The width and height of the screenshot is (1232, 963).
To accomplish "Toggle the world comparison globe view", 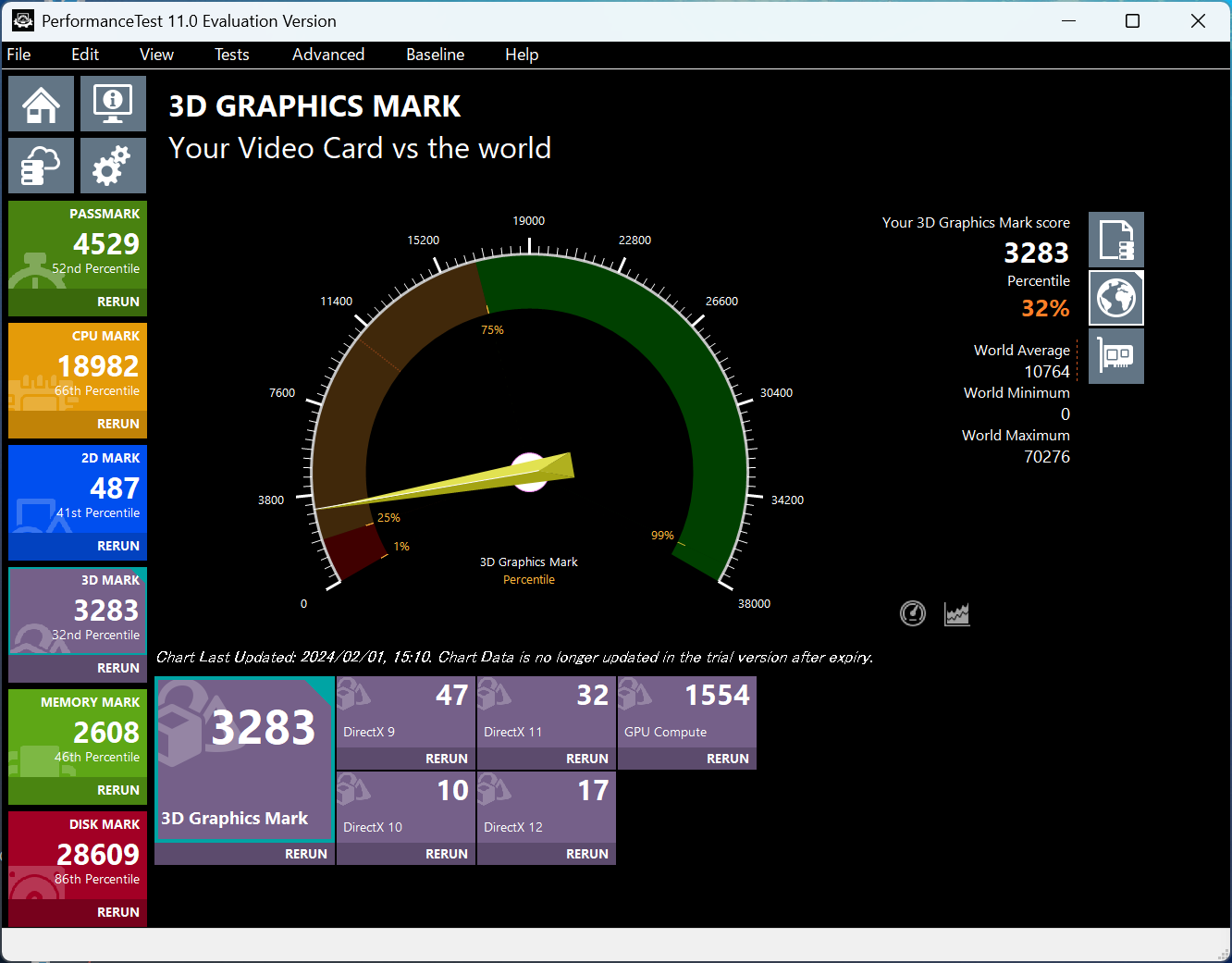I will click(1116, 297).
